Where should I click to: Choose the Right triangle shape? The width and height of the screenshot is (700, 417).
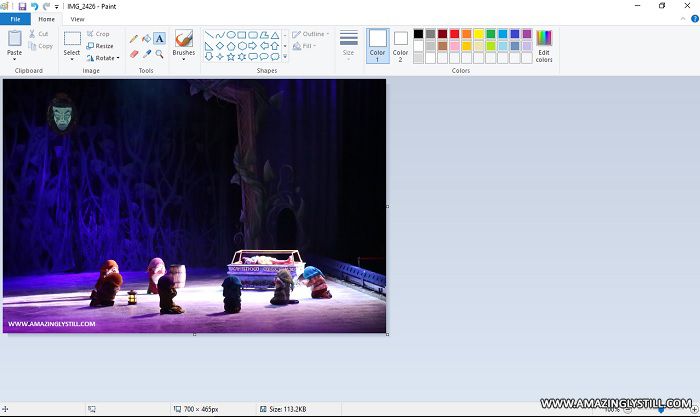pyautogui.click(x=209, y=46)
